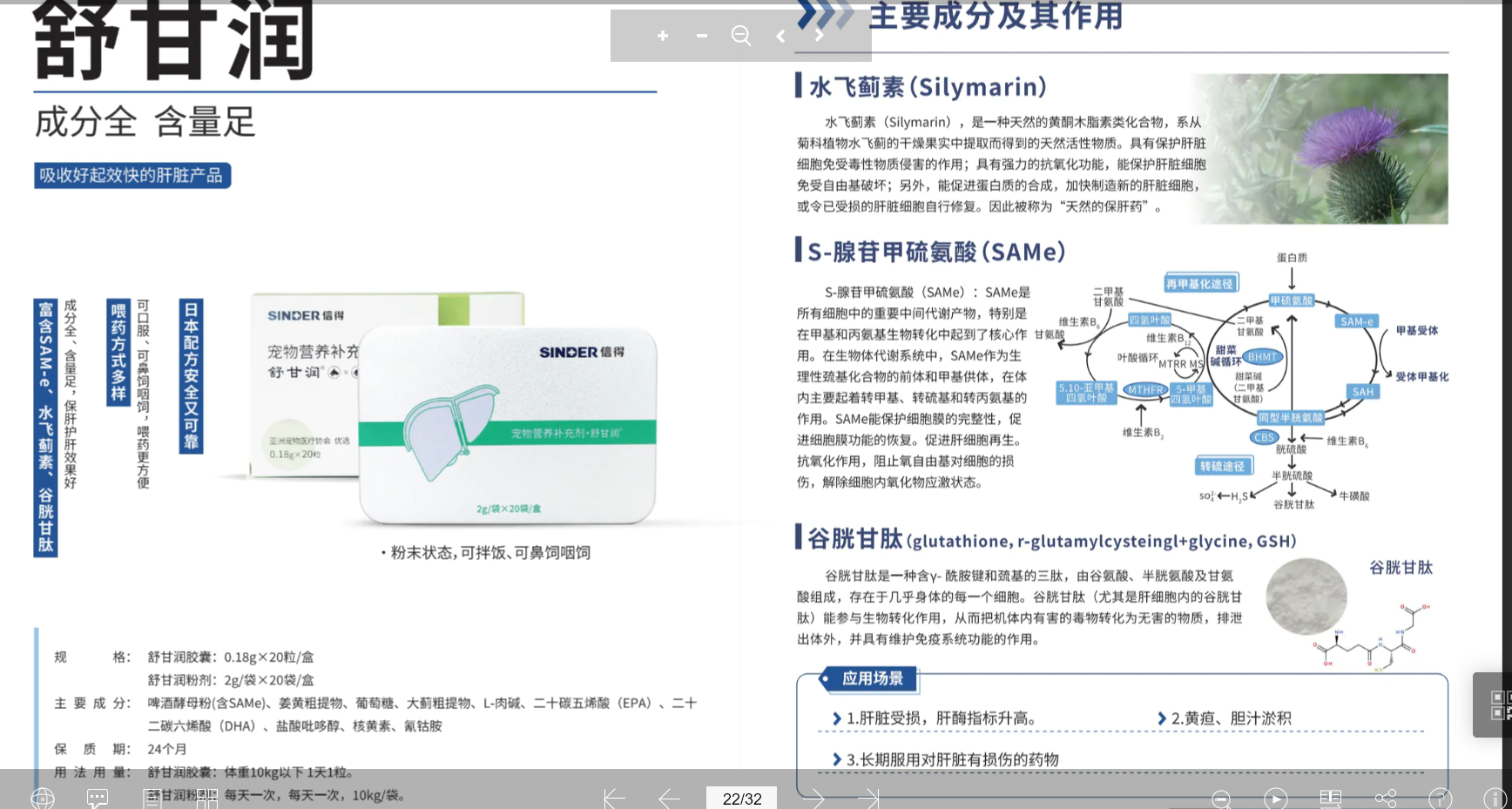The image size is (1512, 809).
Task: Click the 日本配方安全又可靠 vertical banner
Action: pyautogui.click(x=192, y=376)
